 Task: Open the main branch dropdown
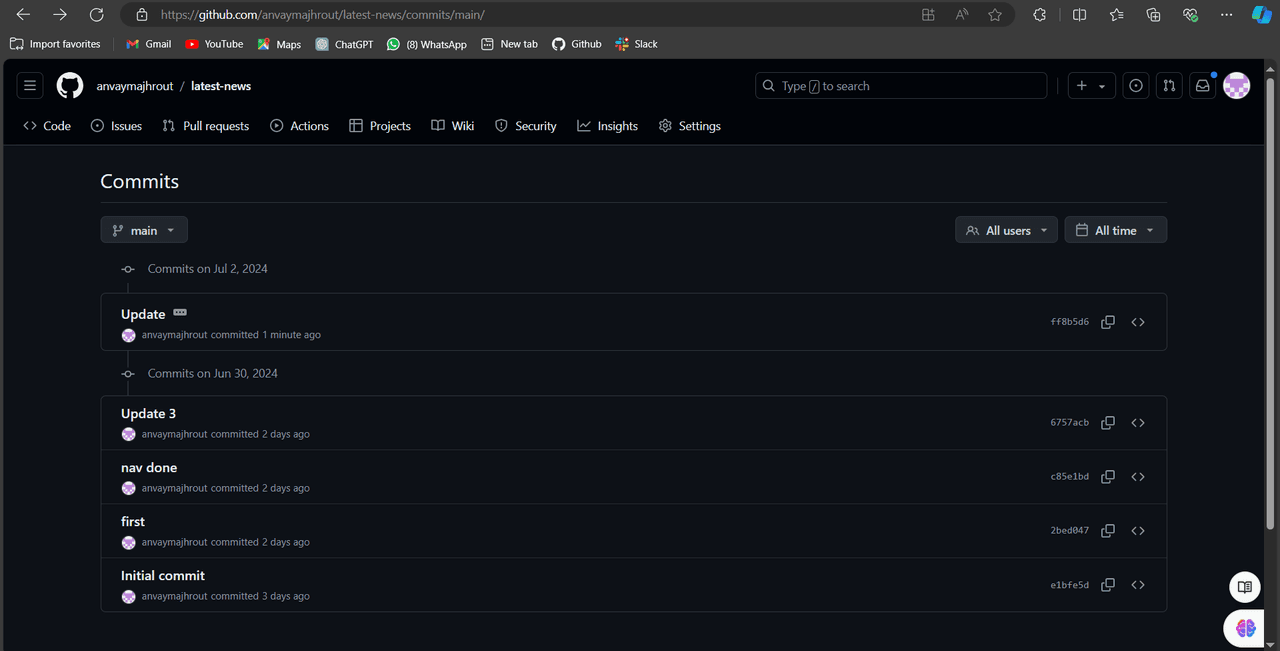tap(144, 230)
